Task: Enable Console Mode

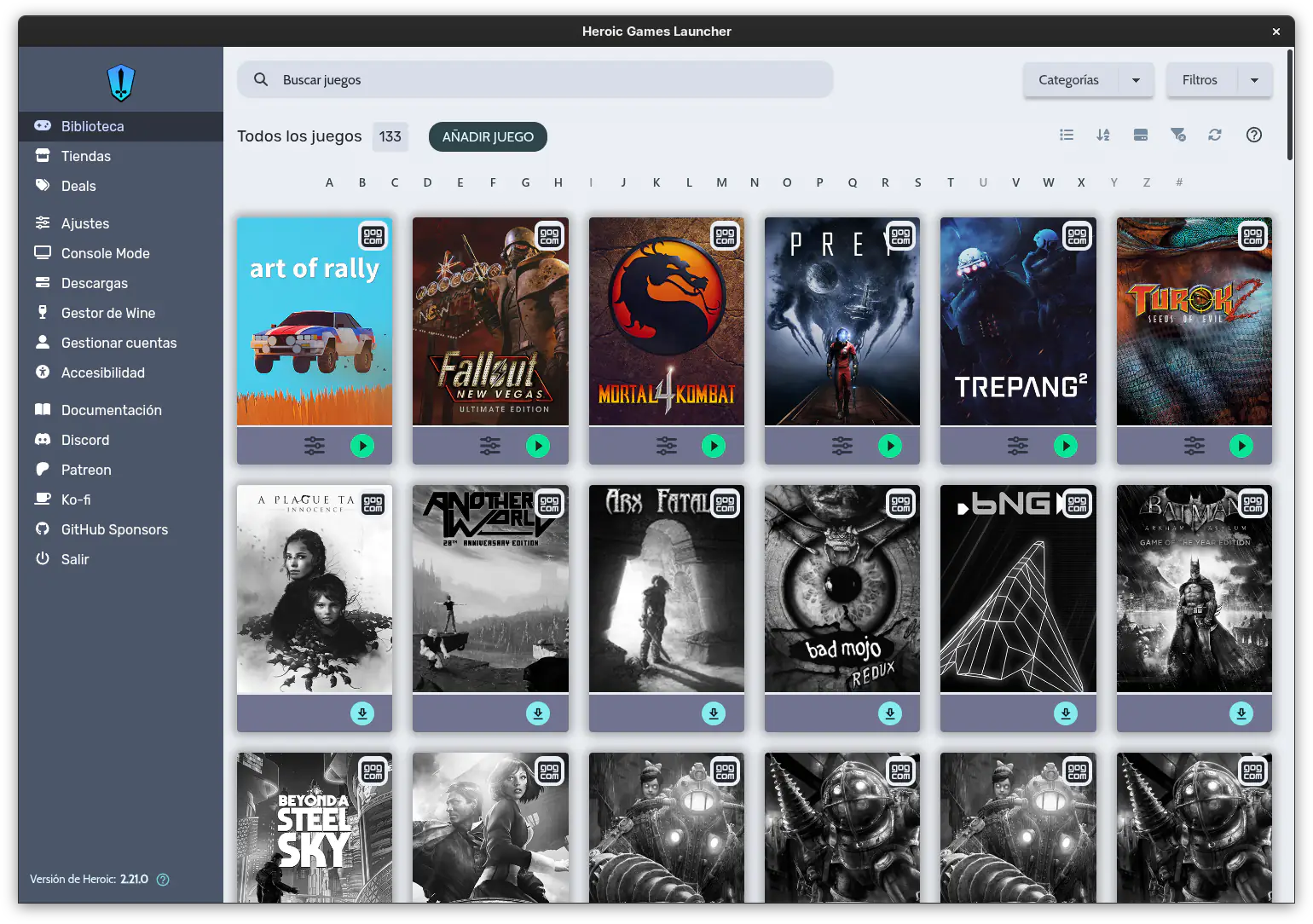Action: (105, 252)
